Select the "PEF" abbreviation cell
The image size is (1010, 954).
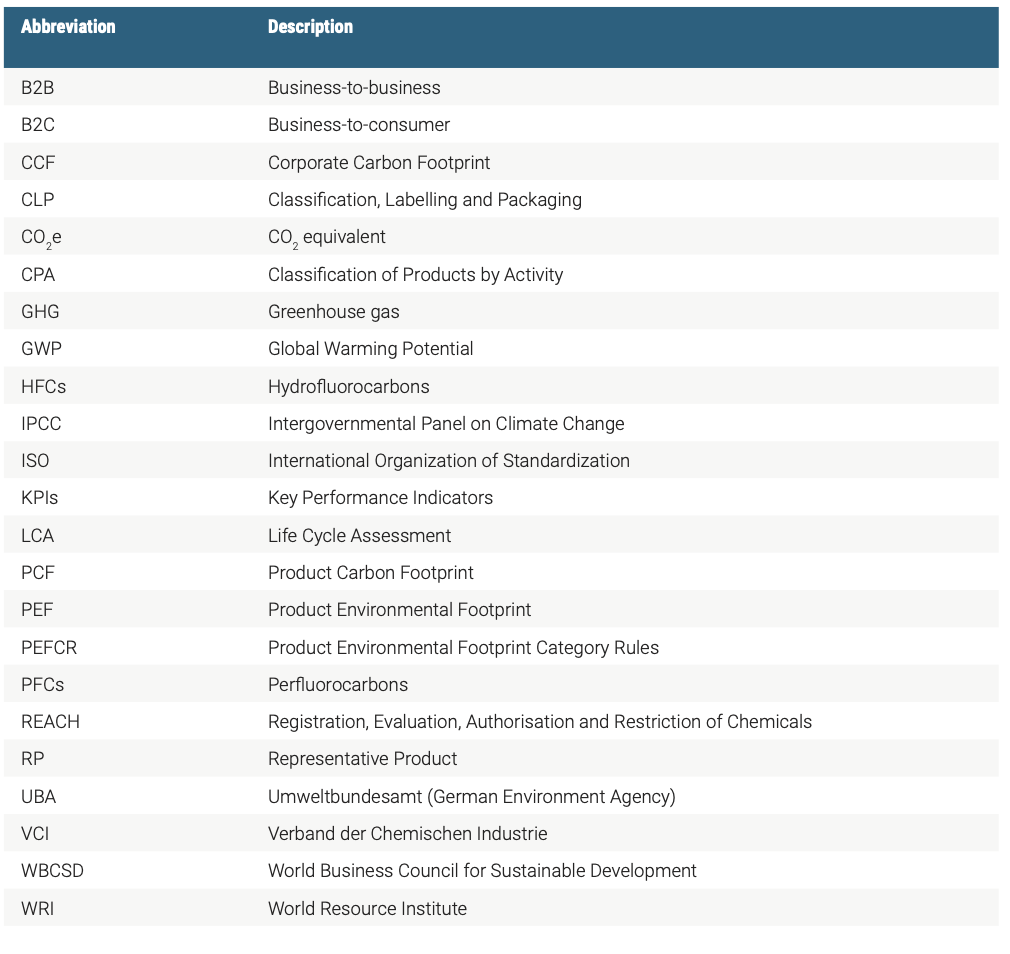[x=37, y=610]
